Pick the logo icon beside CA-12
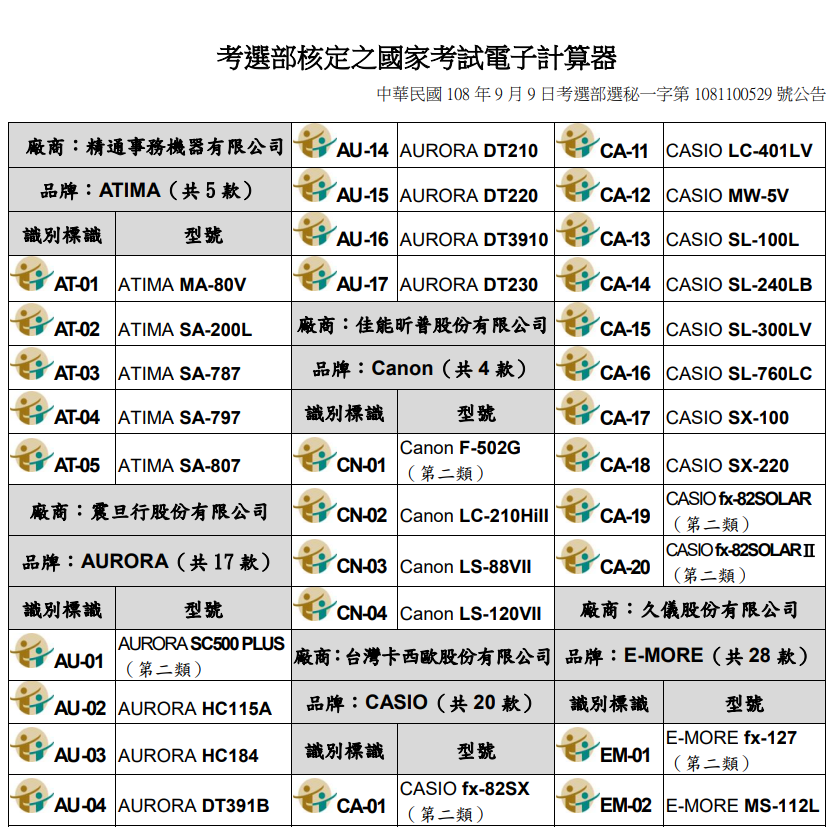836x827 pixels. [578, 186]
